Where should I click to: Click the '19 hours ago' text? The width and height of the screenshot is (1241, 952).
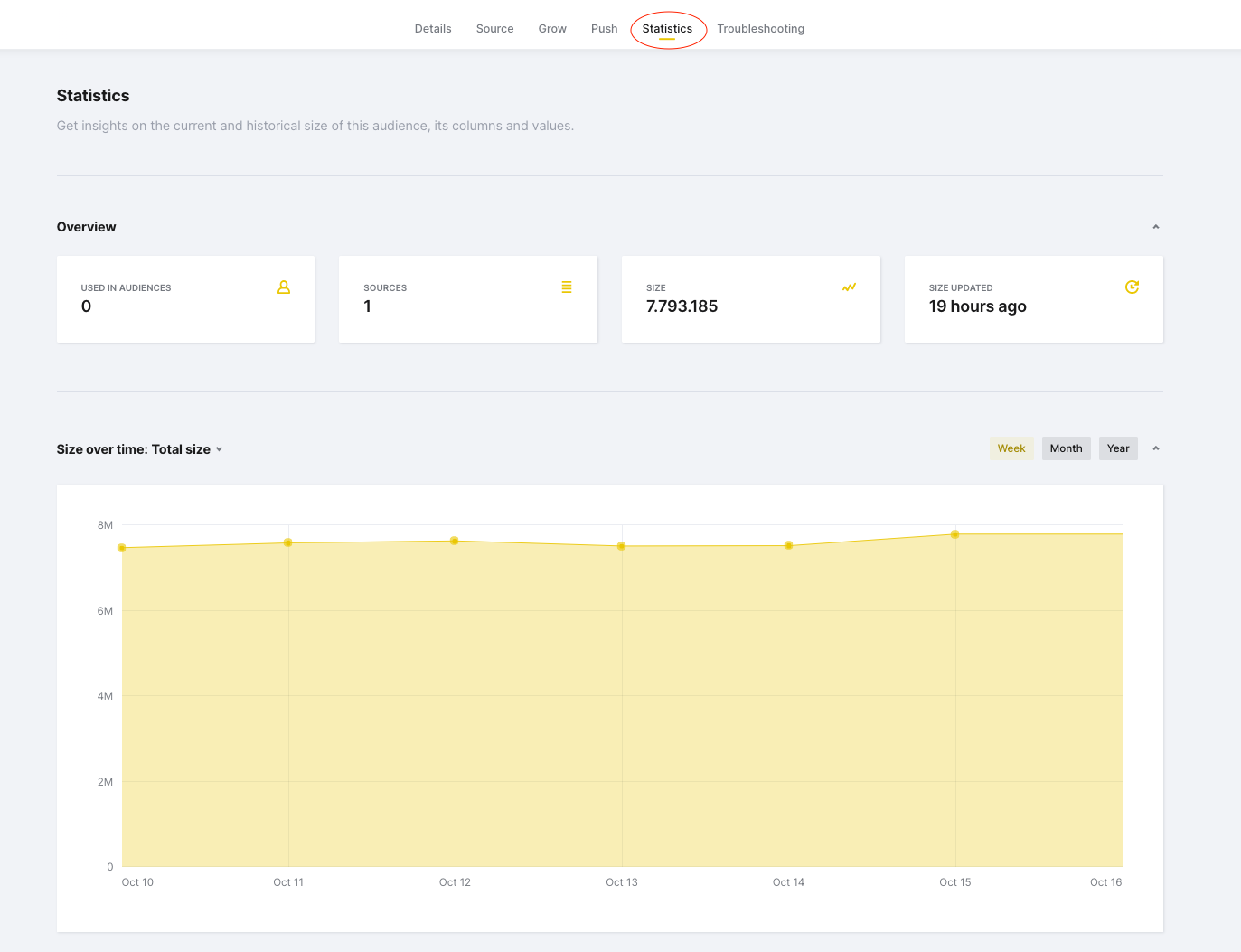[x=977, y=306]
